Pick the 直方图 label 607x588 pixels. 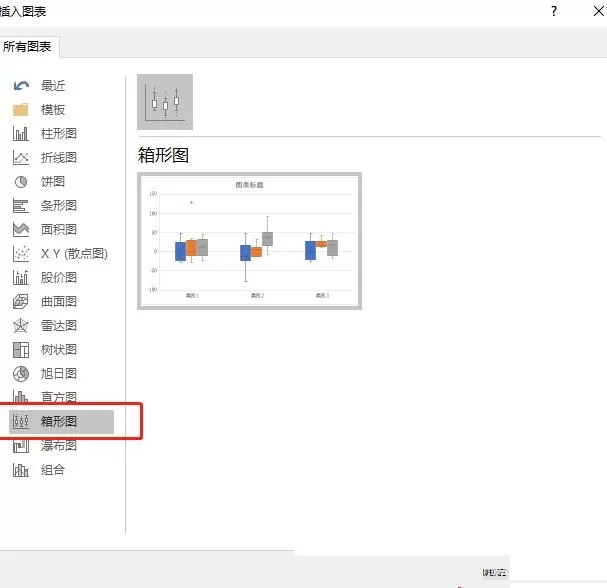(59, 397)
